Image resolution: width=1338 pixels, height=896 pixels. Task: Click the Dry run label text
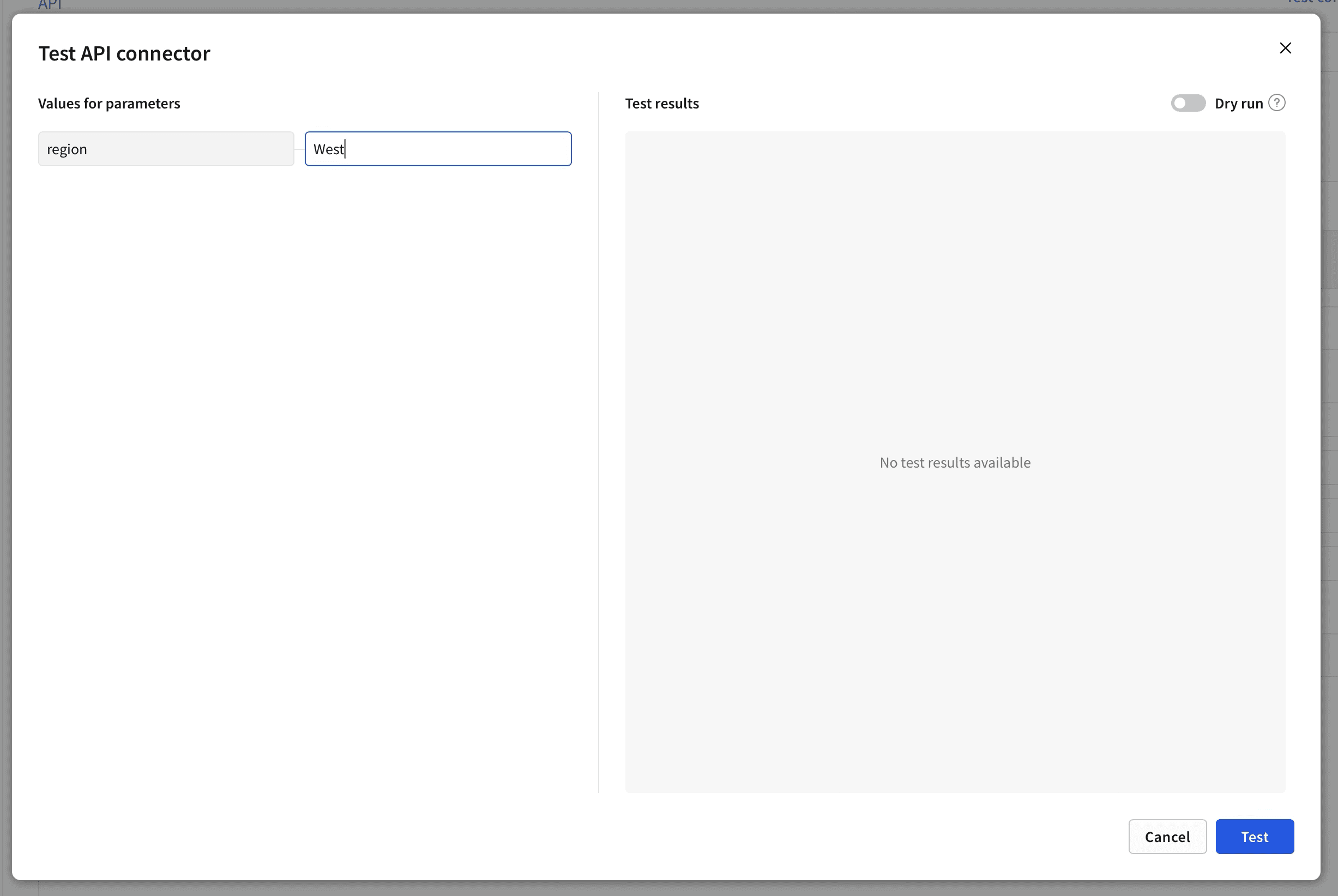coord(1239,104)
